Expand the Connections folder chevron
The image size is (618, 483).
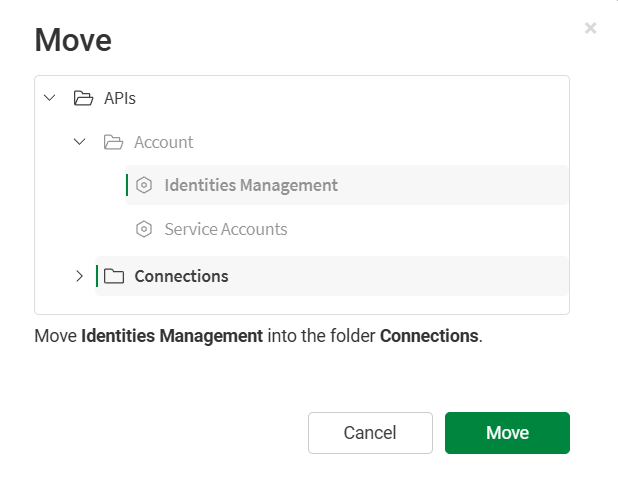click(x=80, y=276)
